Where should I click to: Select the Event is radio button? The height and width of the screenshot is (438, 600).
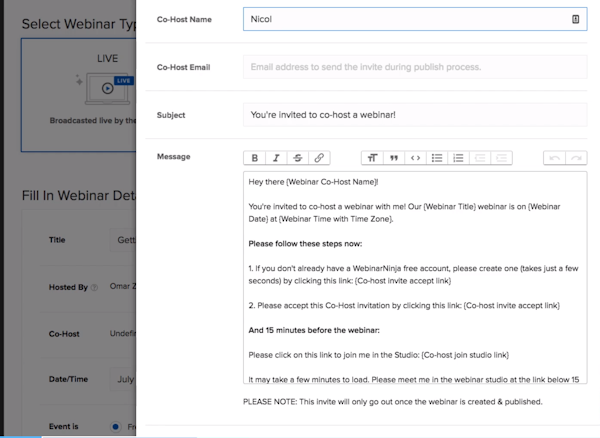115,426
